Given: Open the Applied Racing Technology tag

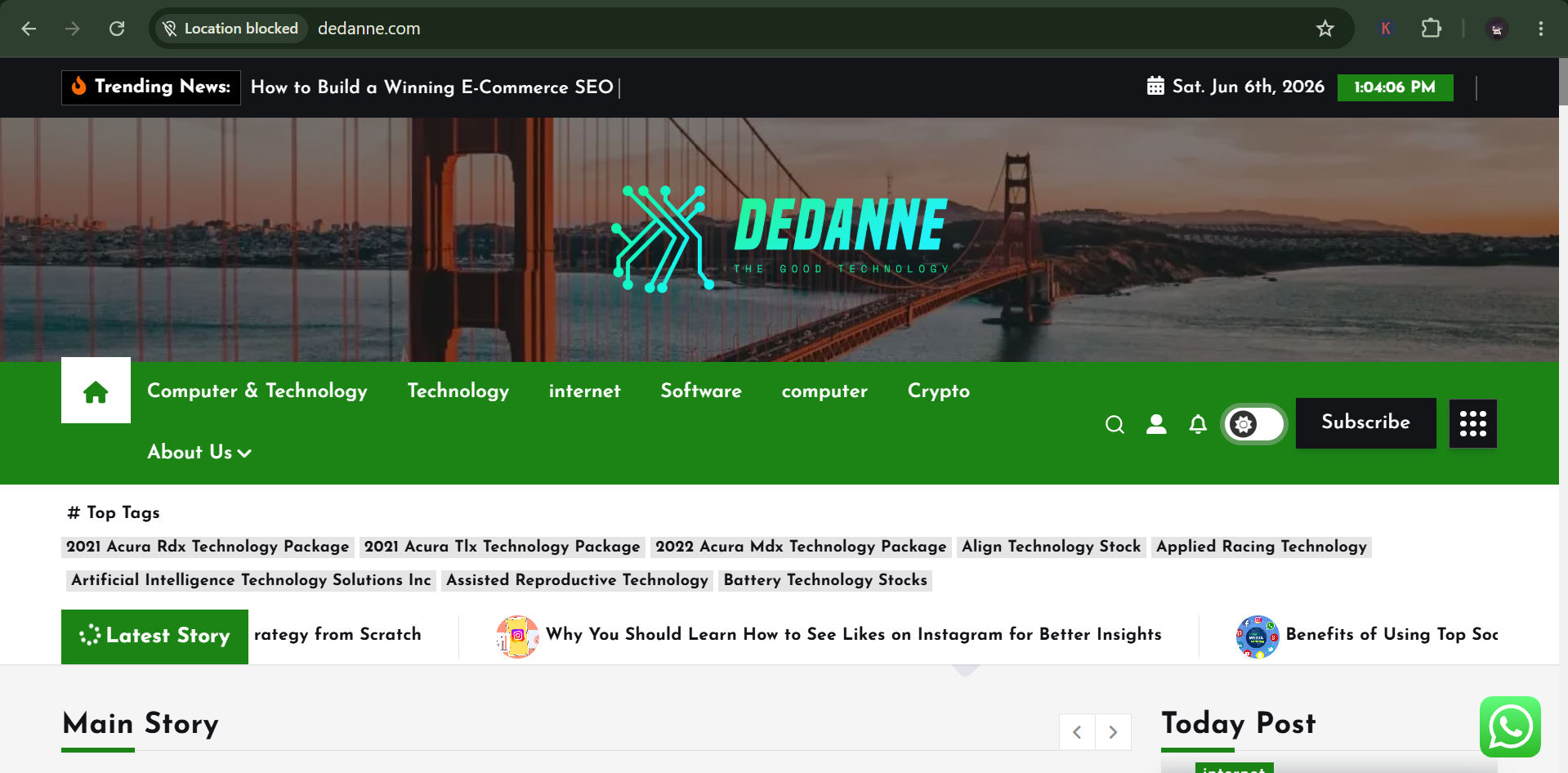Looking at the screenshot, I should click(1262, 547).
